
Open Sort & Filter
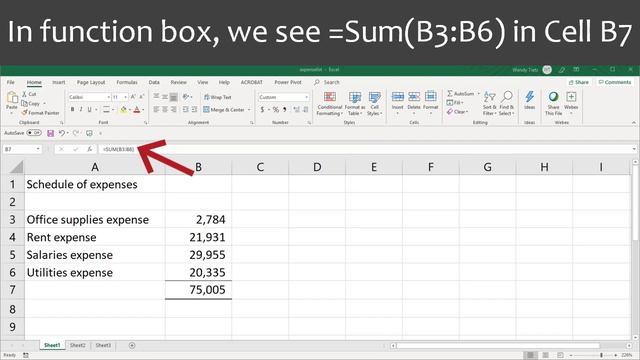pyautogui.click(x=489, y=104)
